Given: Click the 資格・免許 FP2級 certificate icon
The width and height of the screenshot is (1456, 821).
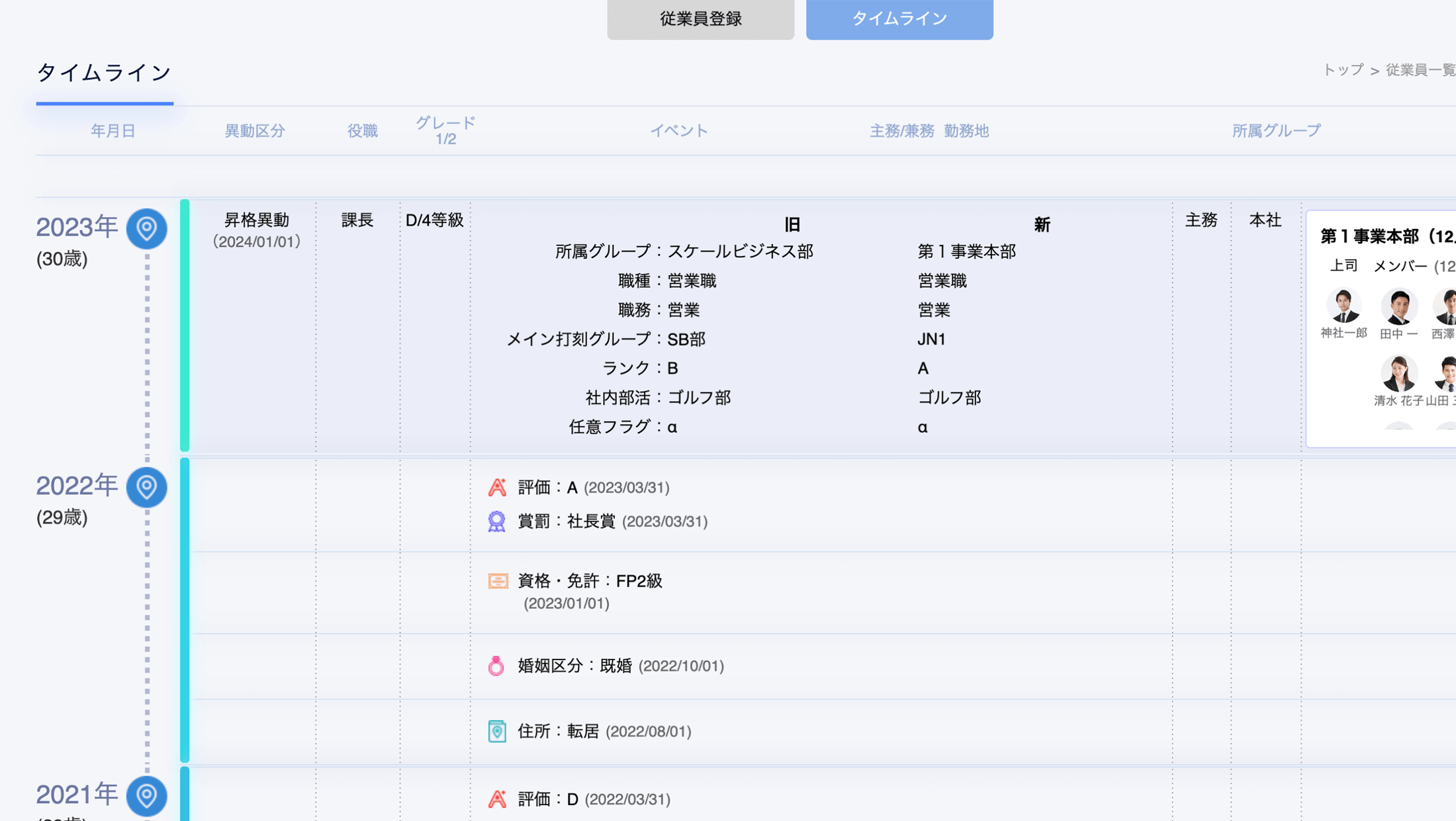Looking at the screenshot, I should (x=498, y=581).
